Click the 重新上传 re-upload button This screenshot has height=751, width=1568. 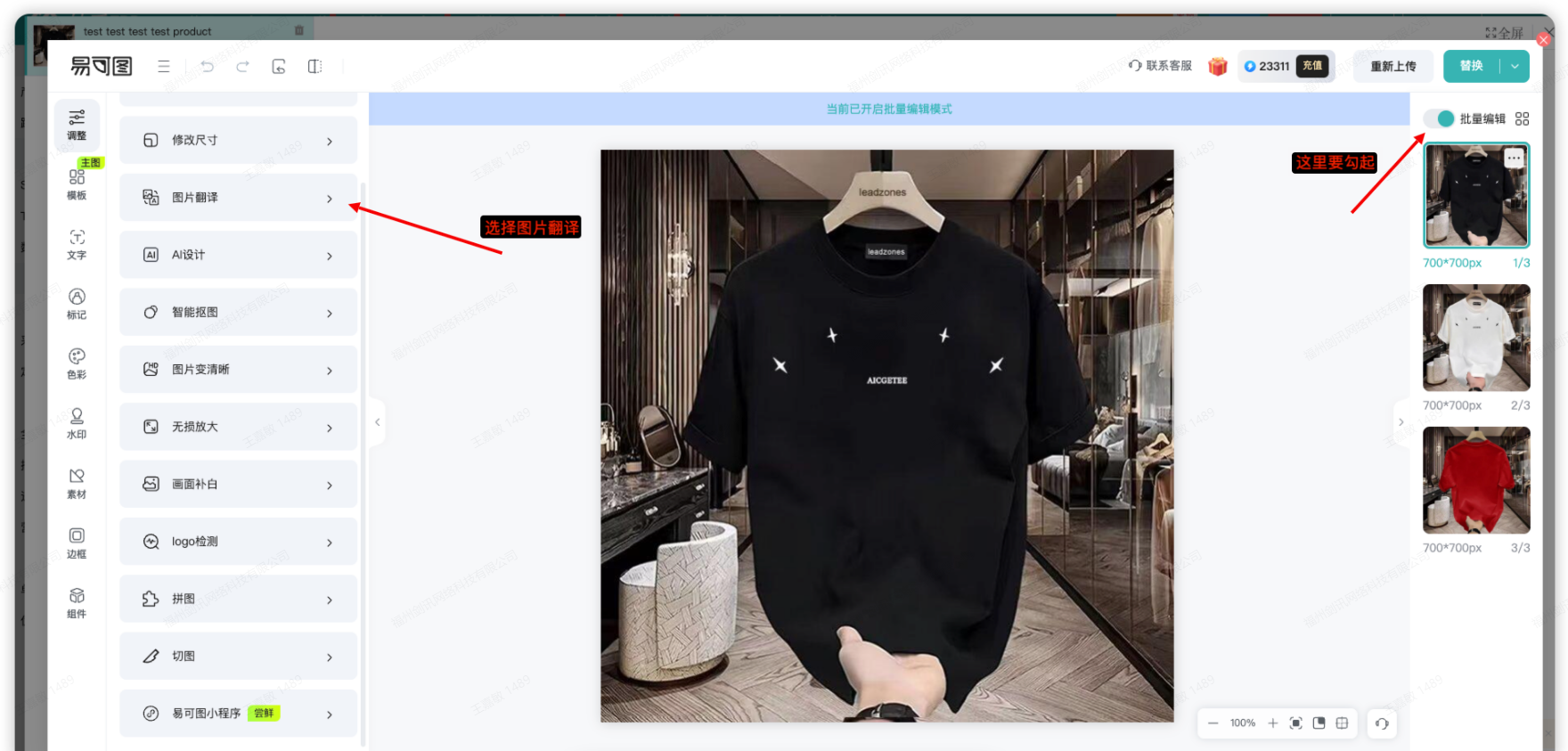pyautogui.click(x=1393, y=66)
